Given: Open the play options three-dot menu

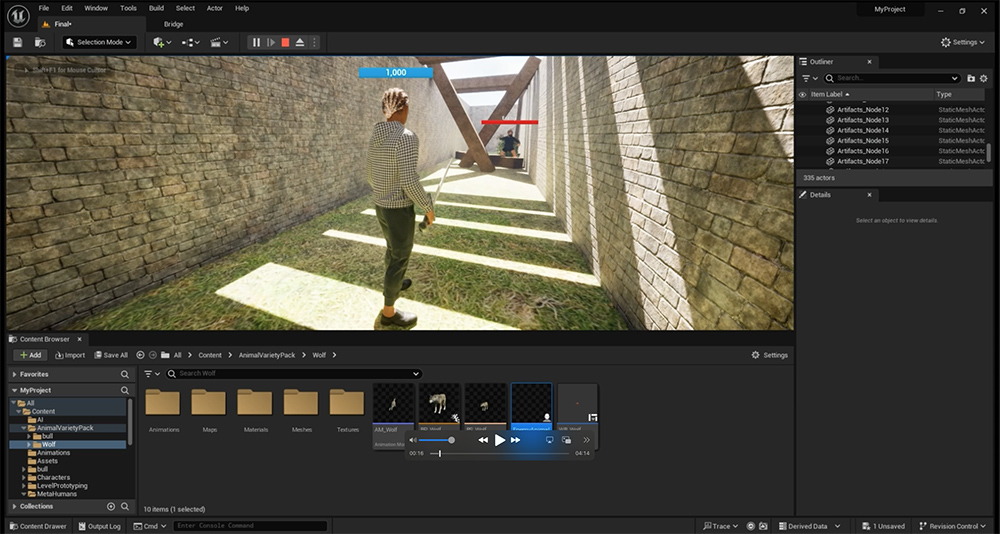Looking at the screenshot, I should click(313, 42).
